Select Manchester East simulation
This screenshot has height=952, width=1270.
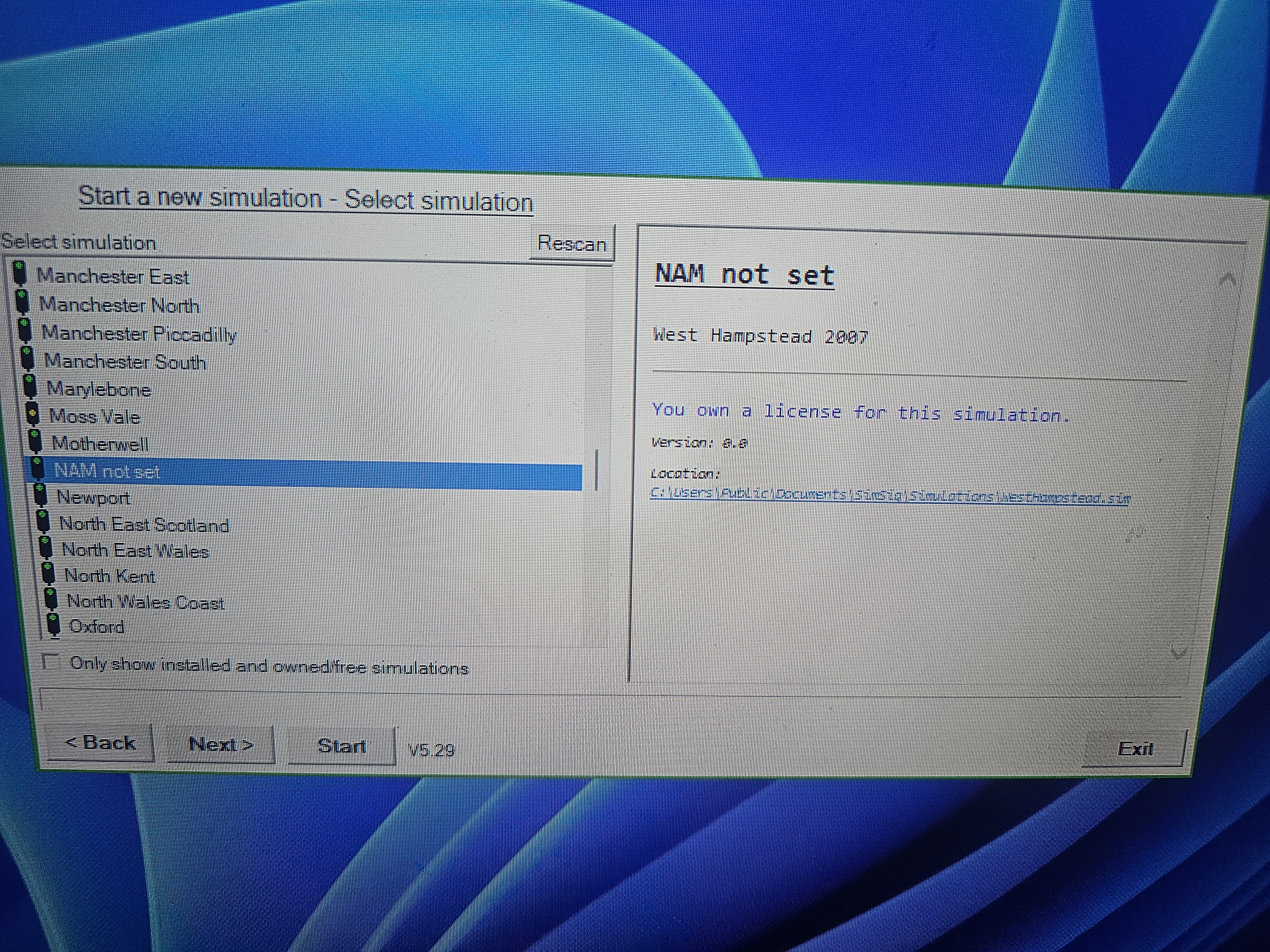[x=113, y=277]
